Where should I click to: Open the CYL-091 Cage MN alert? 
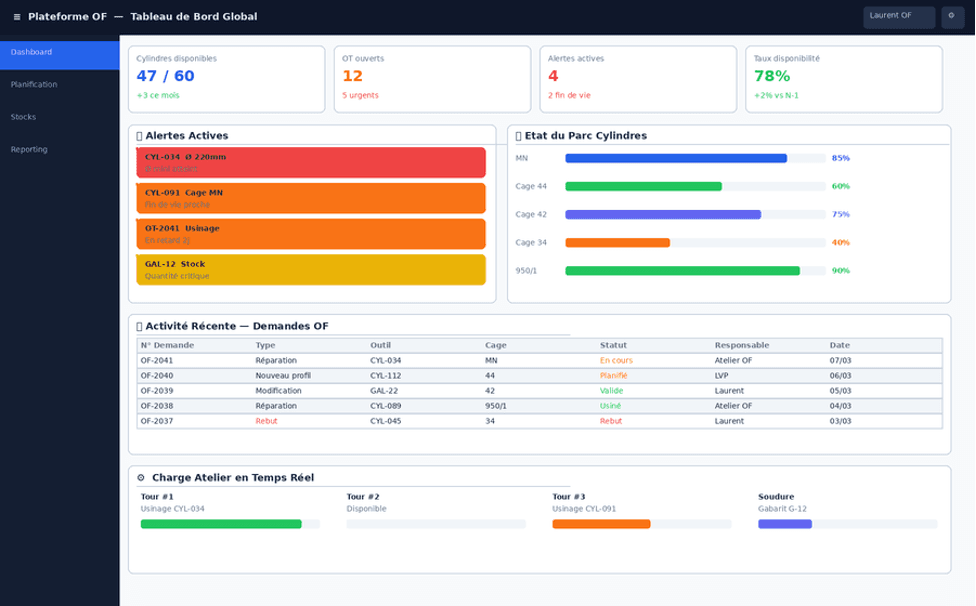(311, 198)
